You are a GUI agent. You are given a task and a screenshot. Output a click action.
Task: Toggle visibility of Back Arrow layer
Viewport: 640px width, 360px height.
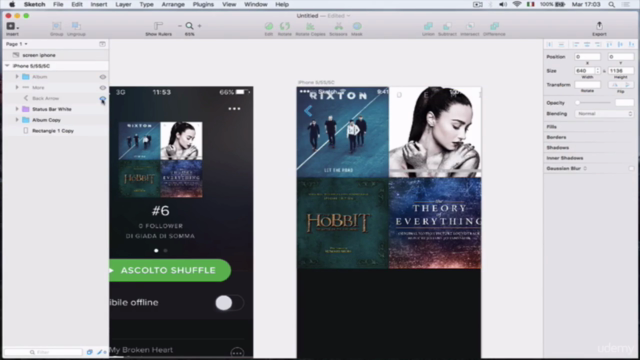(102, 98)
